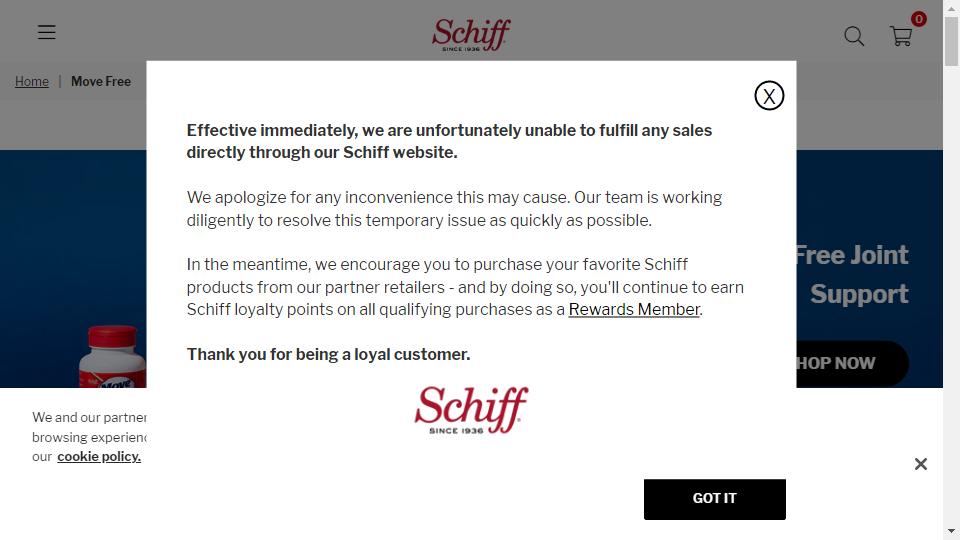This screenshot has width=960, height=540.
Task: Click the scrollbar down arrow
Action: tap(951, 531)
